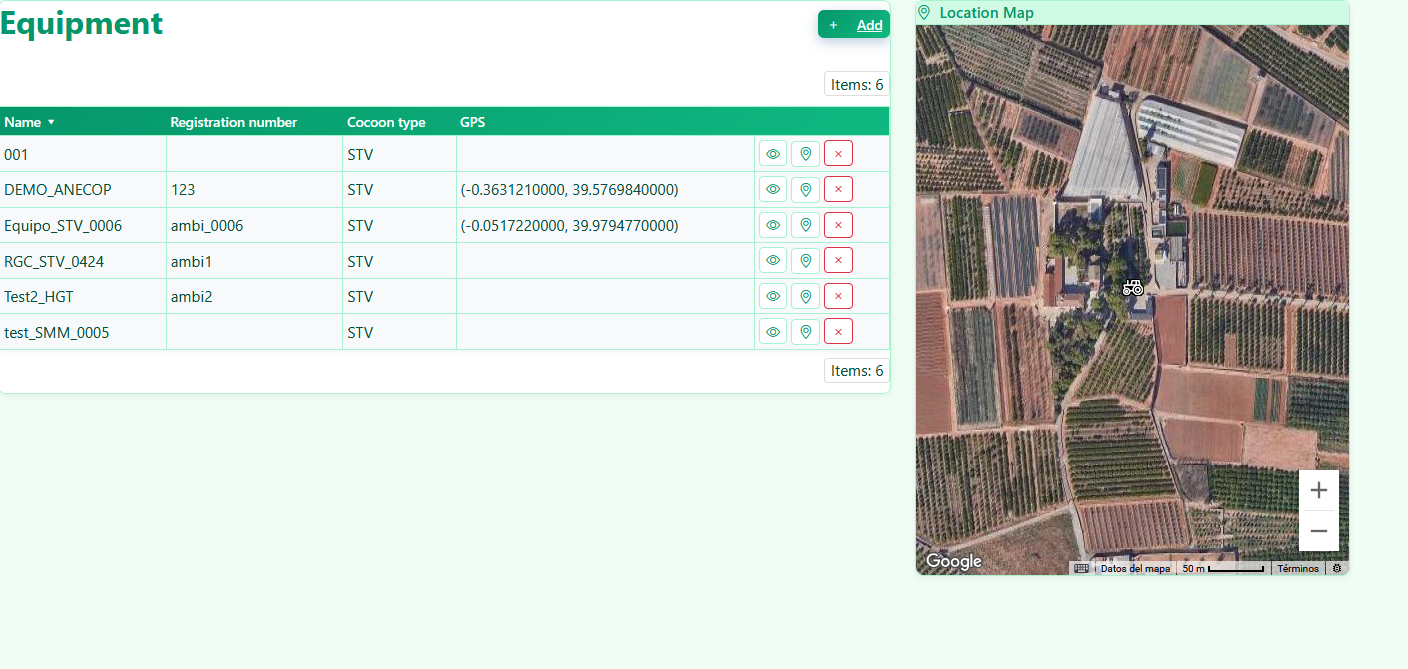This screenshot has width=1408, height=669.
Task: Show Test2_HGT location using pin icon
Action: pyautogui.click(x=805, y=296)
